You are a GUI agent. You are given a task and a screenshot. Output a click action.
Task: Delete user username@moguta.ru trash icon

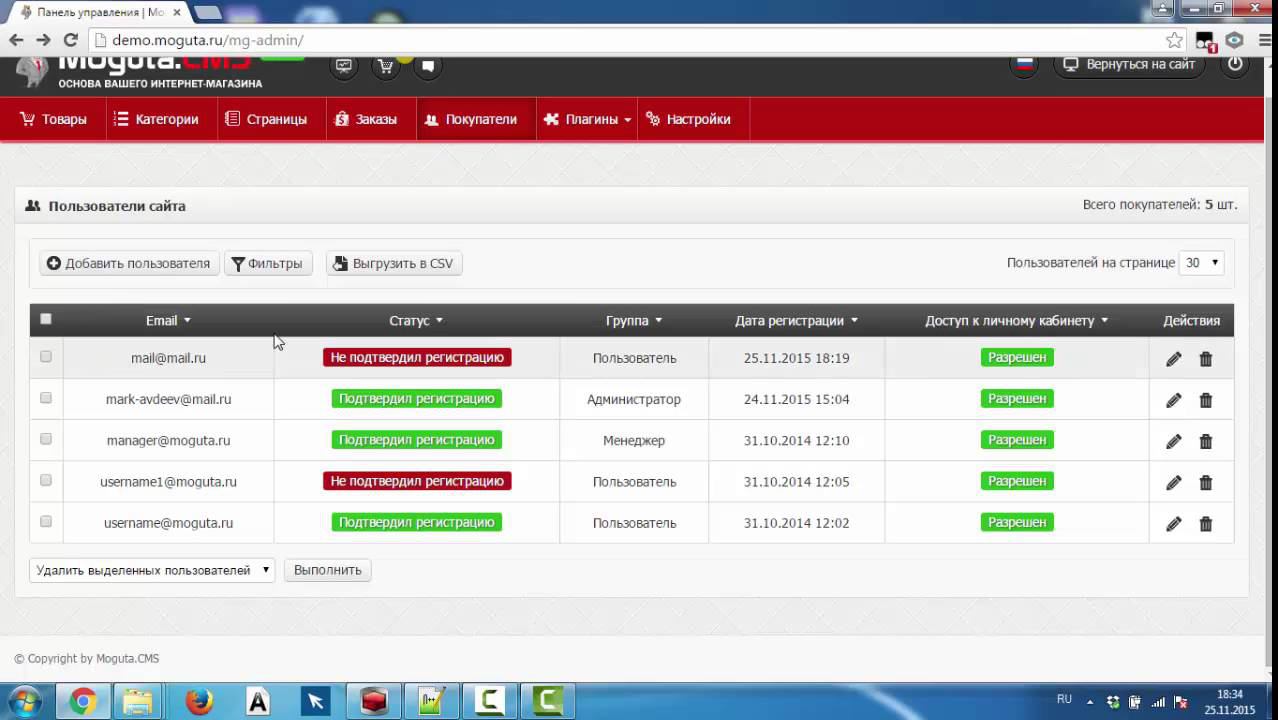(x=1206, y=523)
